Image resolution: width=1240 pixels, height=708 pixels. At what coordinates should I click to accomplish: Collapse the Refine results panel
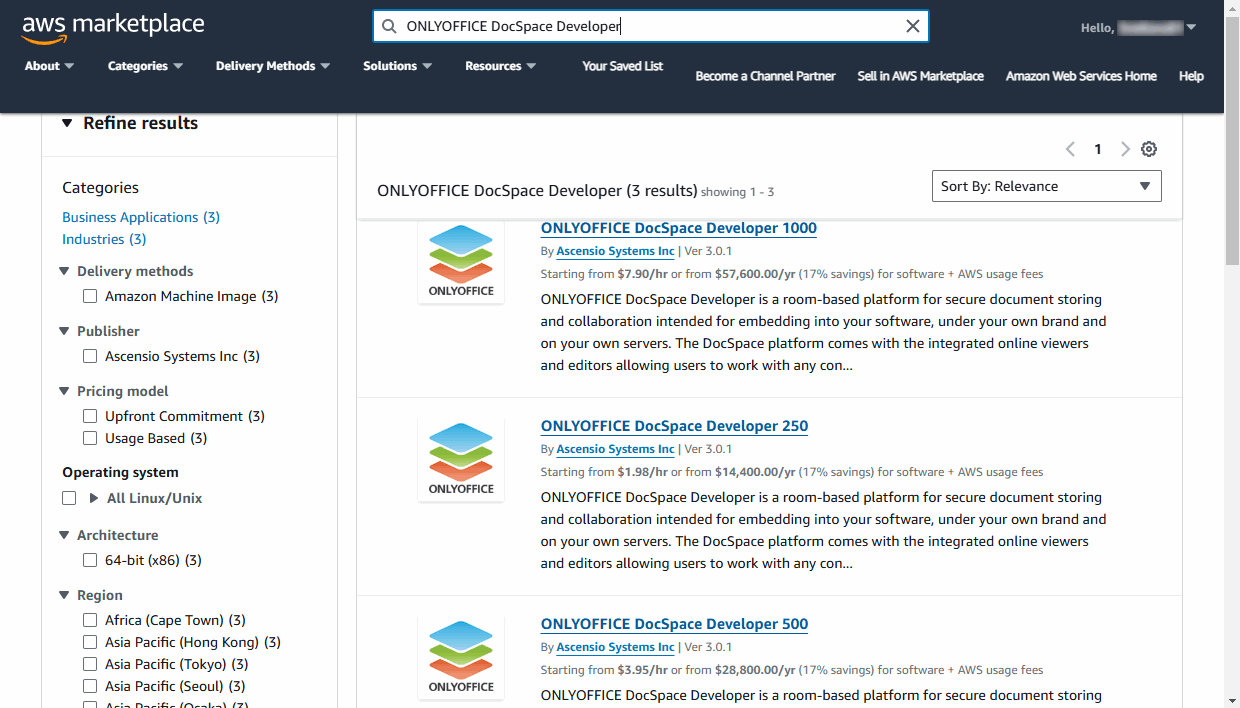coord(67,123)
